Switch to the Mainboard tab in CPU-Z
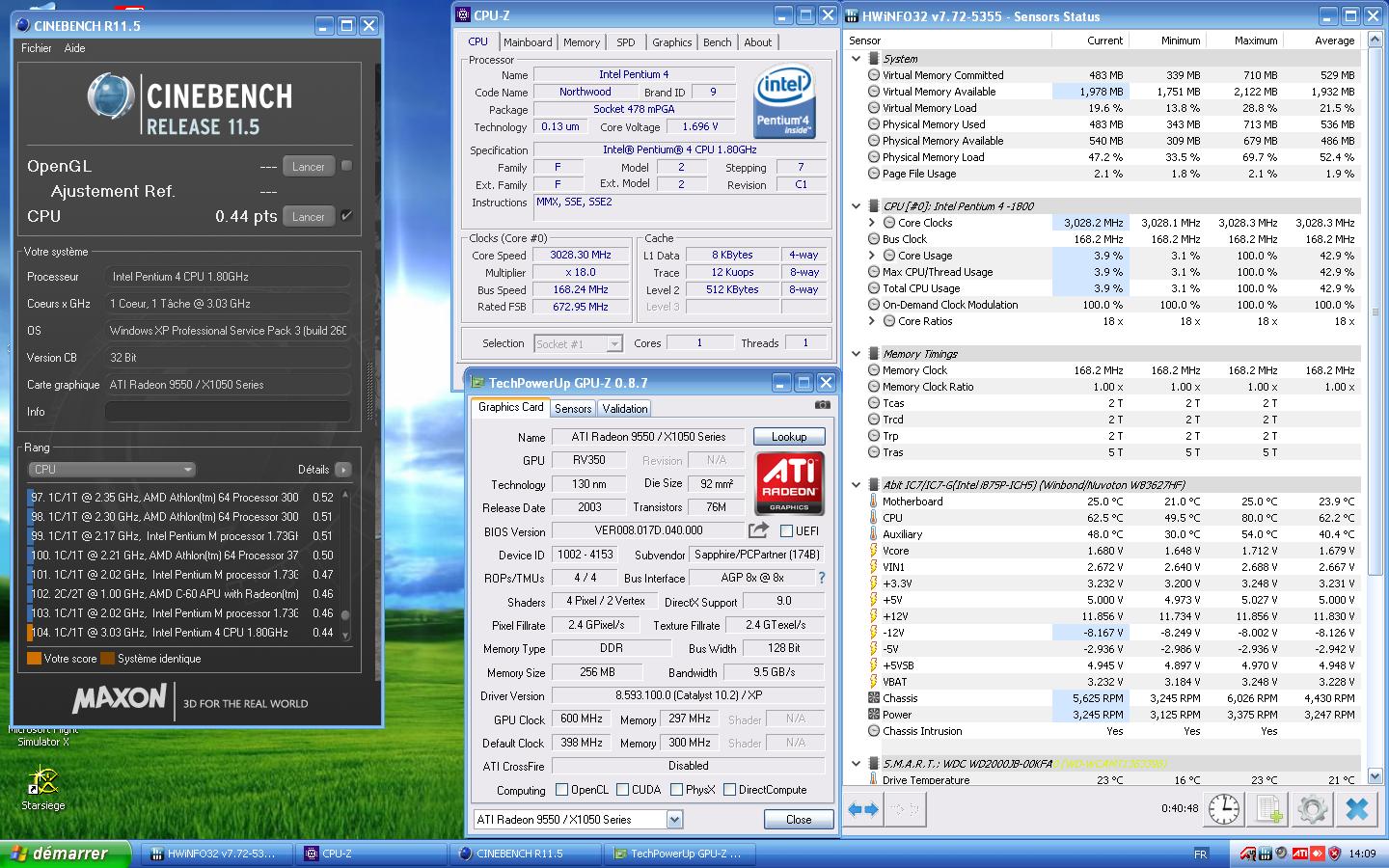Image resolution: width=1389 pixels, height=868 pixels. pyautogui.click(x=528, y=42)
